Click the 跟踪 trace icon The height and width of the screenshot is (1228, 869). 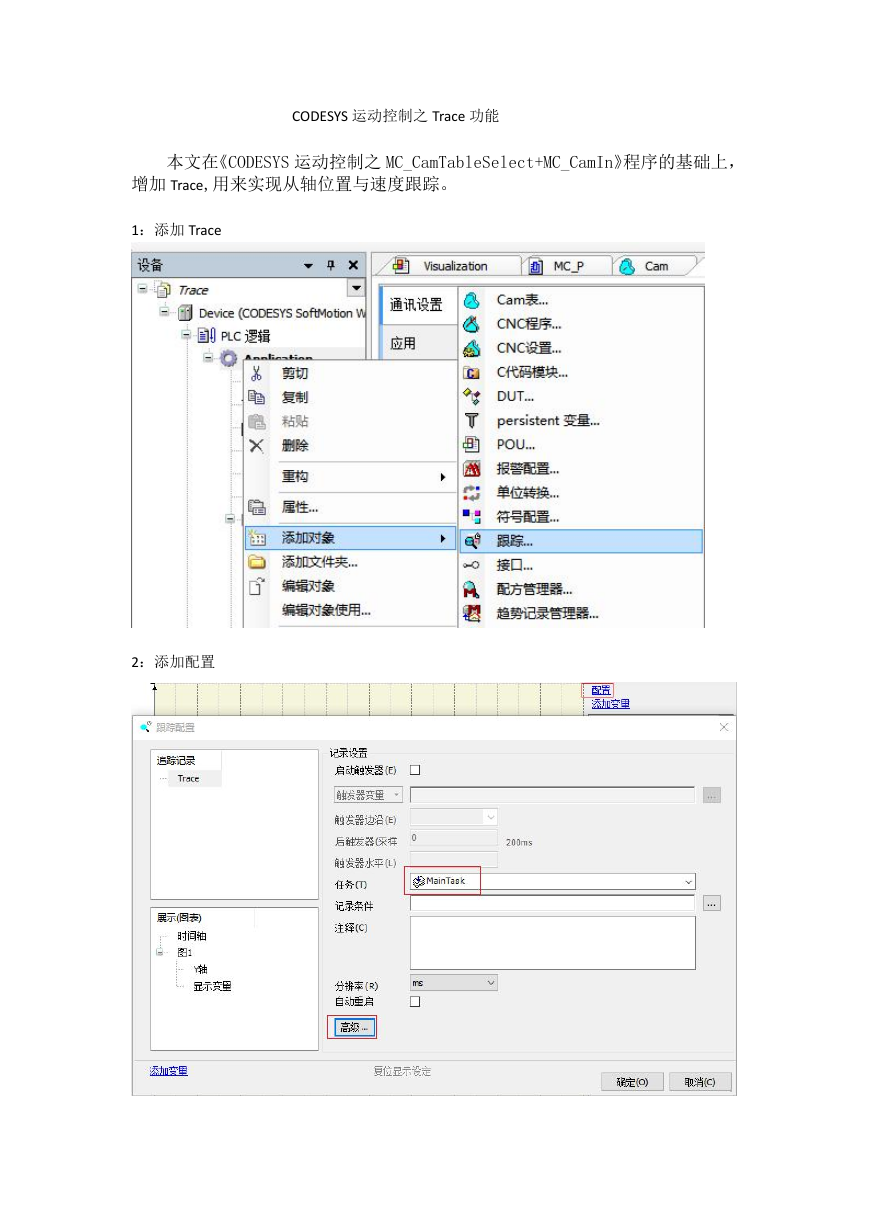point(473,541)
